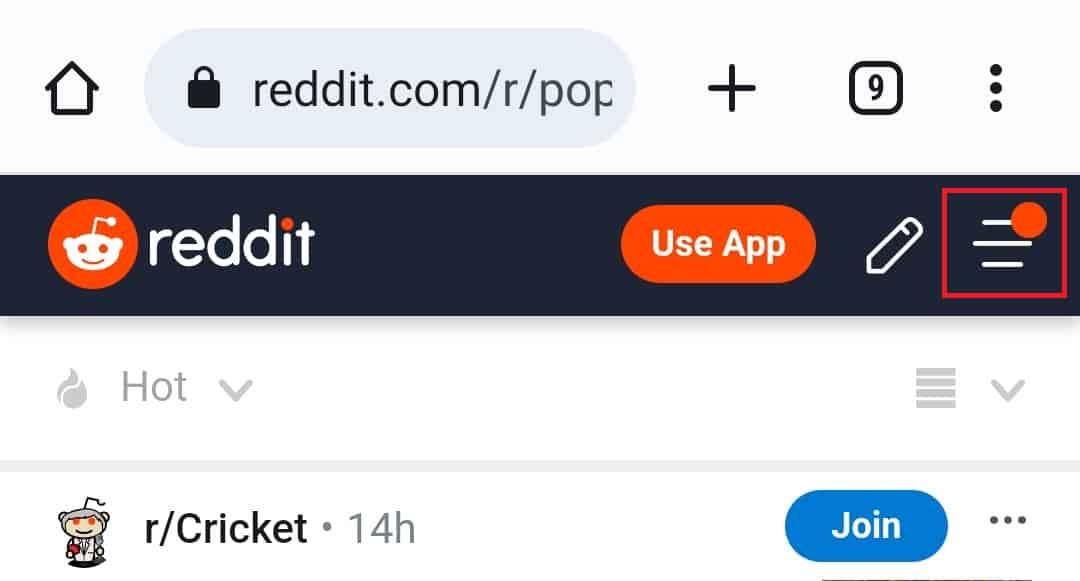Go to the r/Cricket subreddit link
The width and height of the screenshot is (1080, 581).
226,529
